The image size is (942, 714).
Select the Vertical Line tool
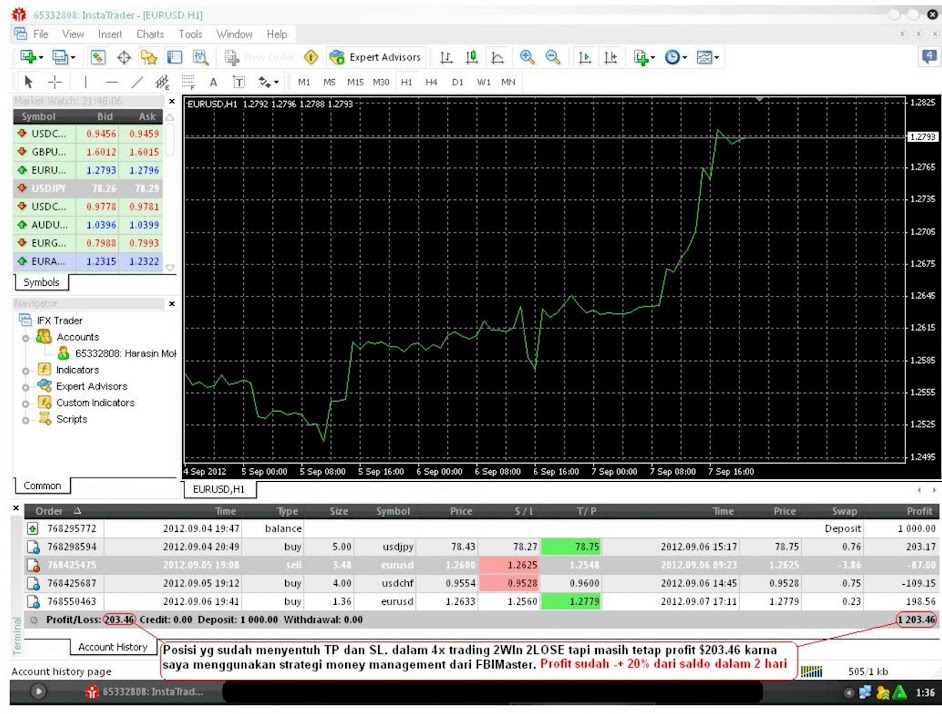pos(85,82)
